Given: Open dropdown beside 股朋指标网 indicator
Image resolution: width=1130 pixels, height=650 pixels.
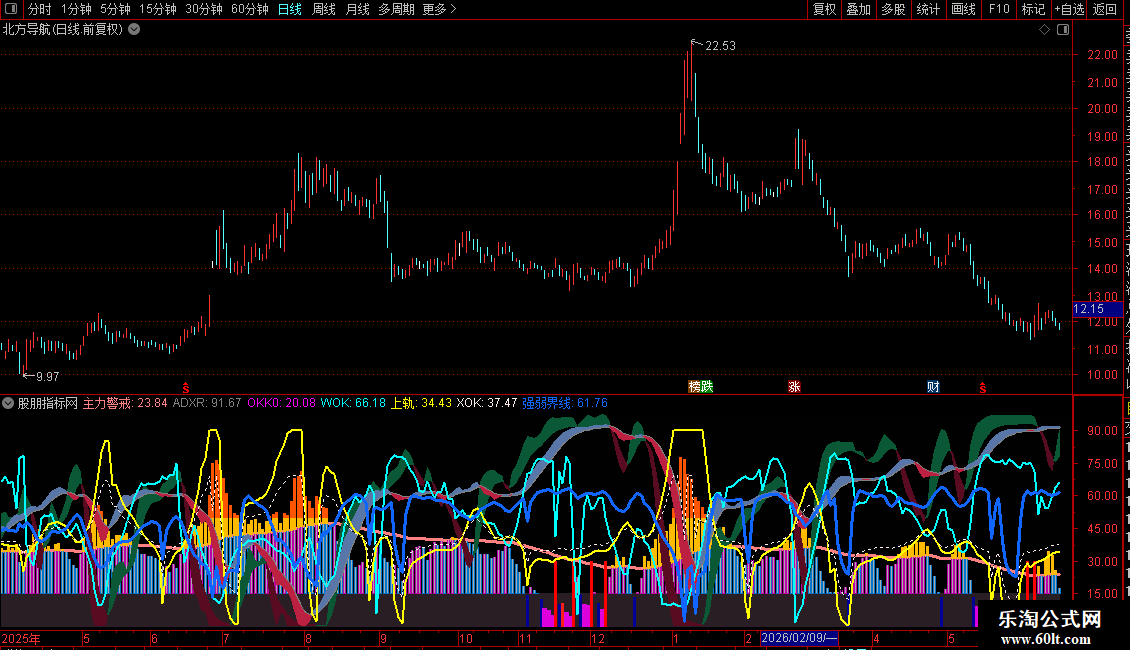Looking at the screenshot, I should click(x=8, y=404).
